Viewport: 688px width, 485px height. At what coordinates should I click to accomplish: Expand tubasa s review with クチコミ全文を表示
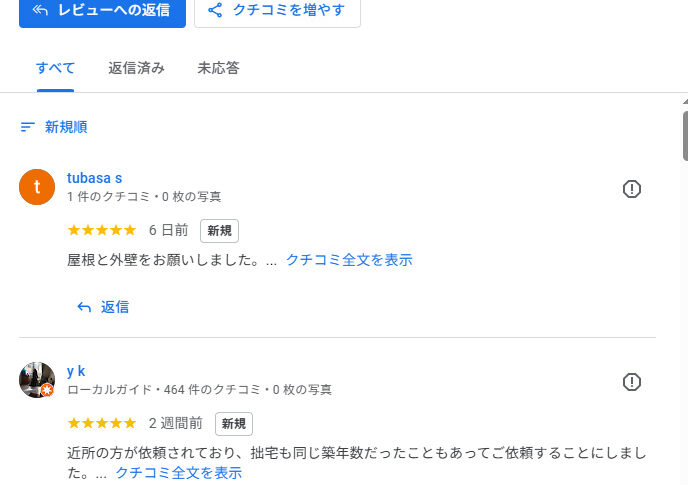349,260
